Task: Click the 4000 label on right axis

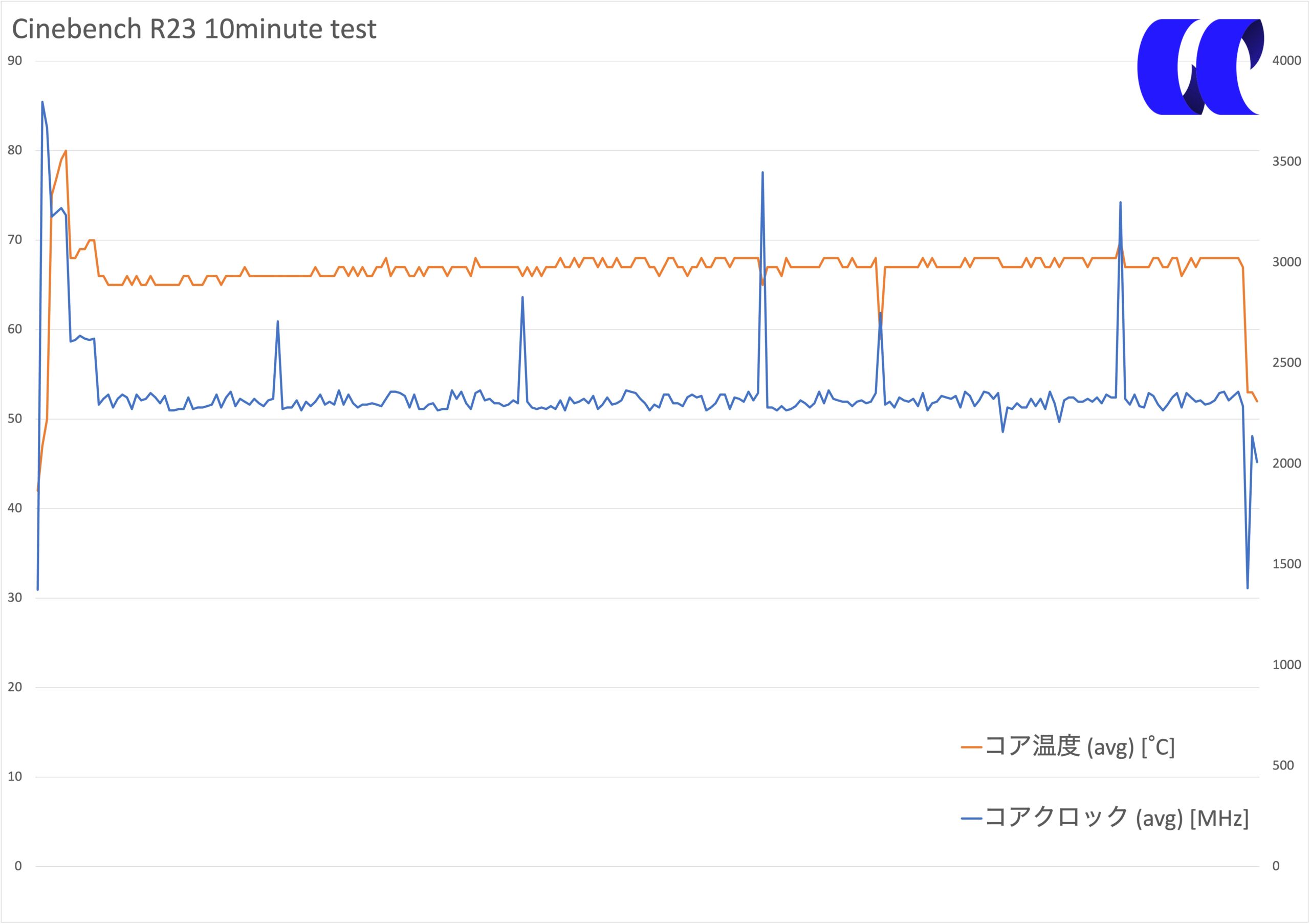Action: [1286, 60]
